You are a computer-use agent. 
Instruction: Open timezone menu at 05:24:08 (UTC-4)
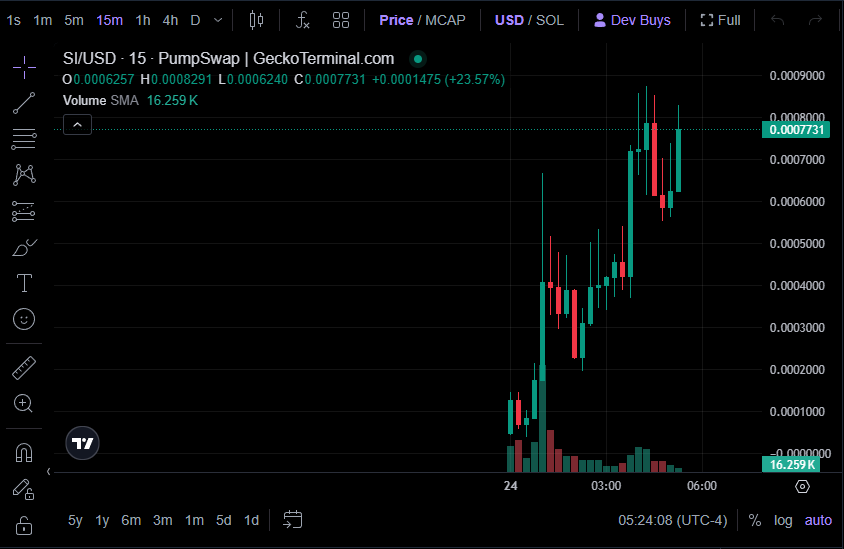pyautogui.click(x=672, y=520)
